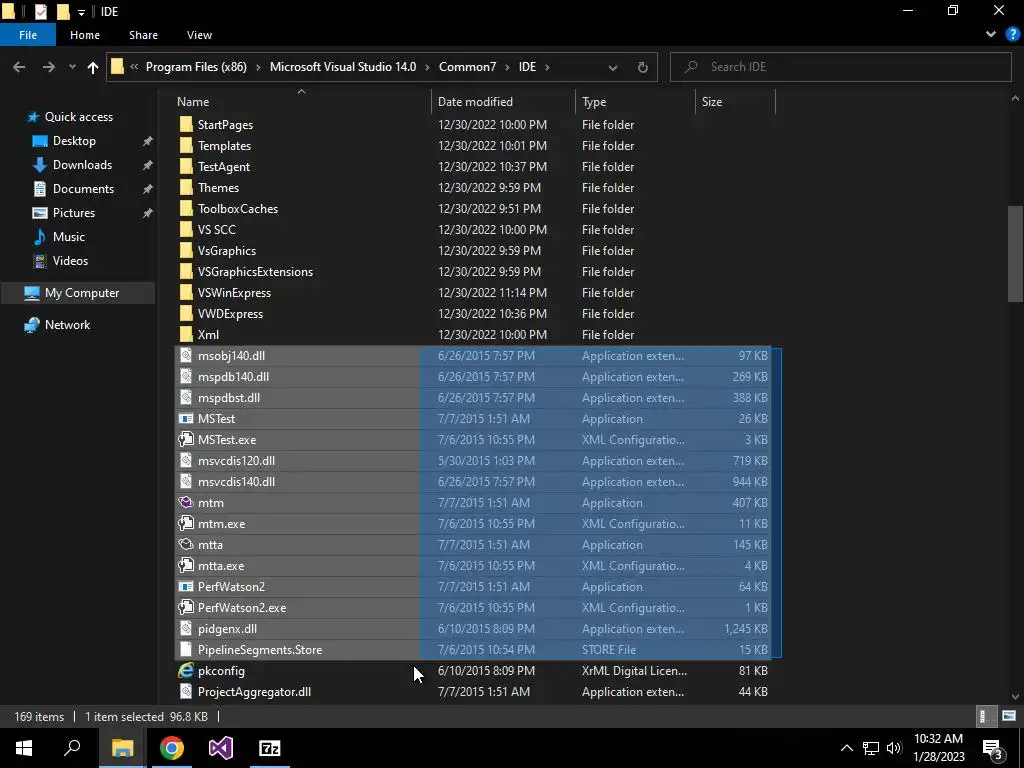Select My Computer in navigation pane
This screenshot has height=768, width=1024.
(82, 293)
